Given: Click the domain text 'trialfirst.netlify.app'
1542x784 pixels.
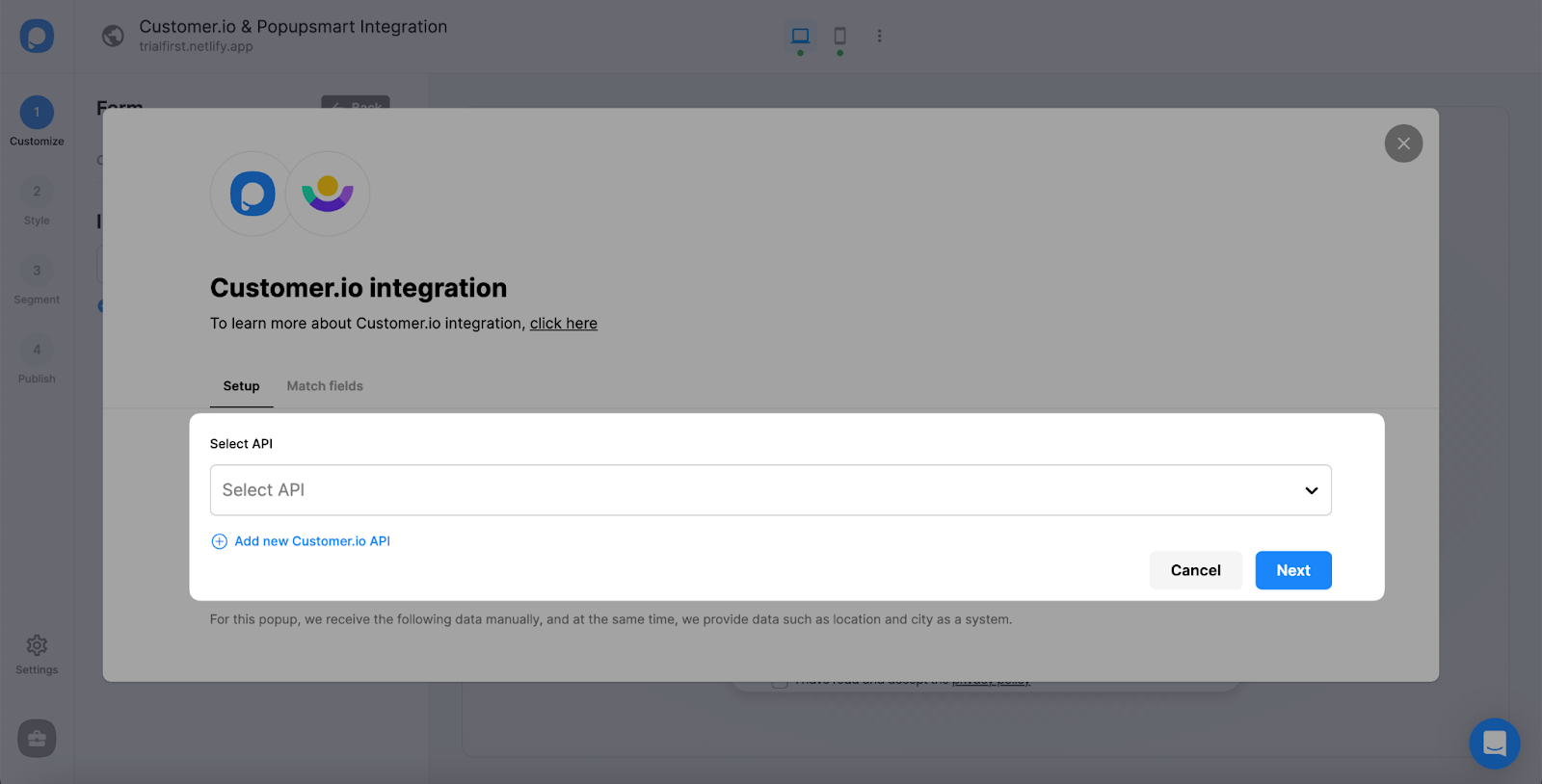Looking at the screenshot, I should point(196,46).
